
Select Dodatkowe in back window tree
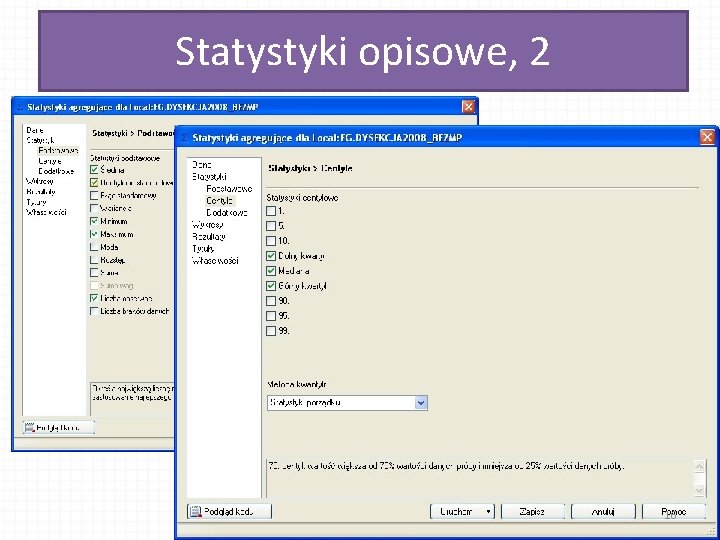56,171
